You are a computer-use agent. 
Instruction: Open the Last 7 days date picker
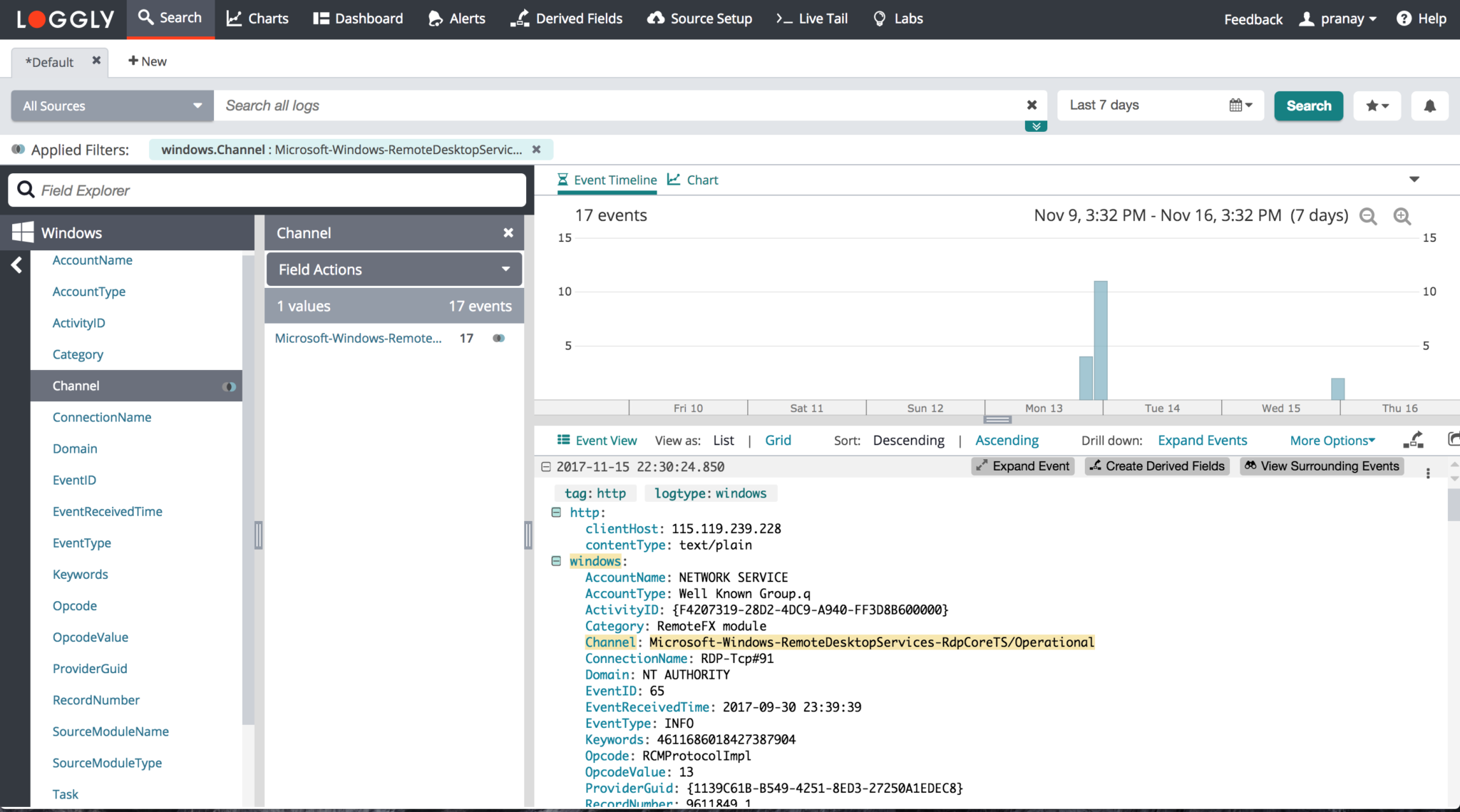[x=1240, y=105]
